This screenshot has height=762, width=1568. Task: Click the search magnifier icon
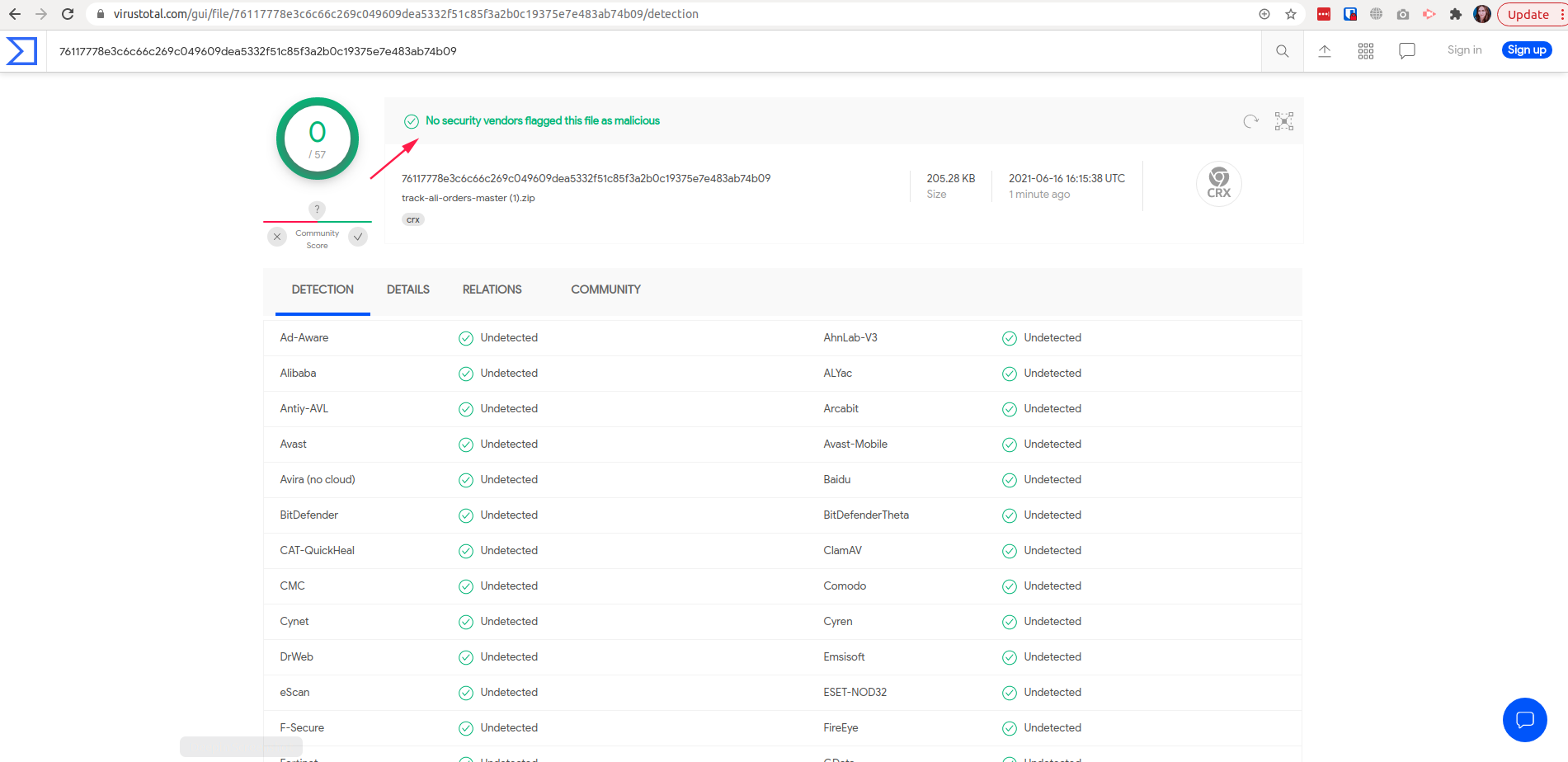[x=1282, y=51]
